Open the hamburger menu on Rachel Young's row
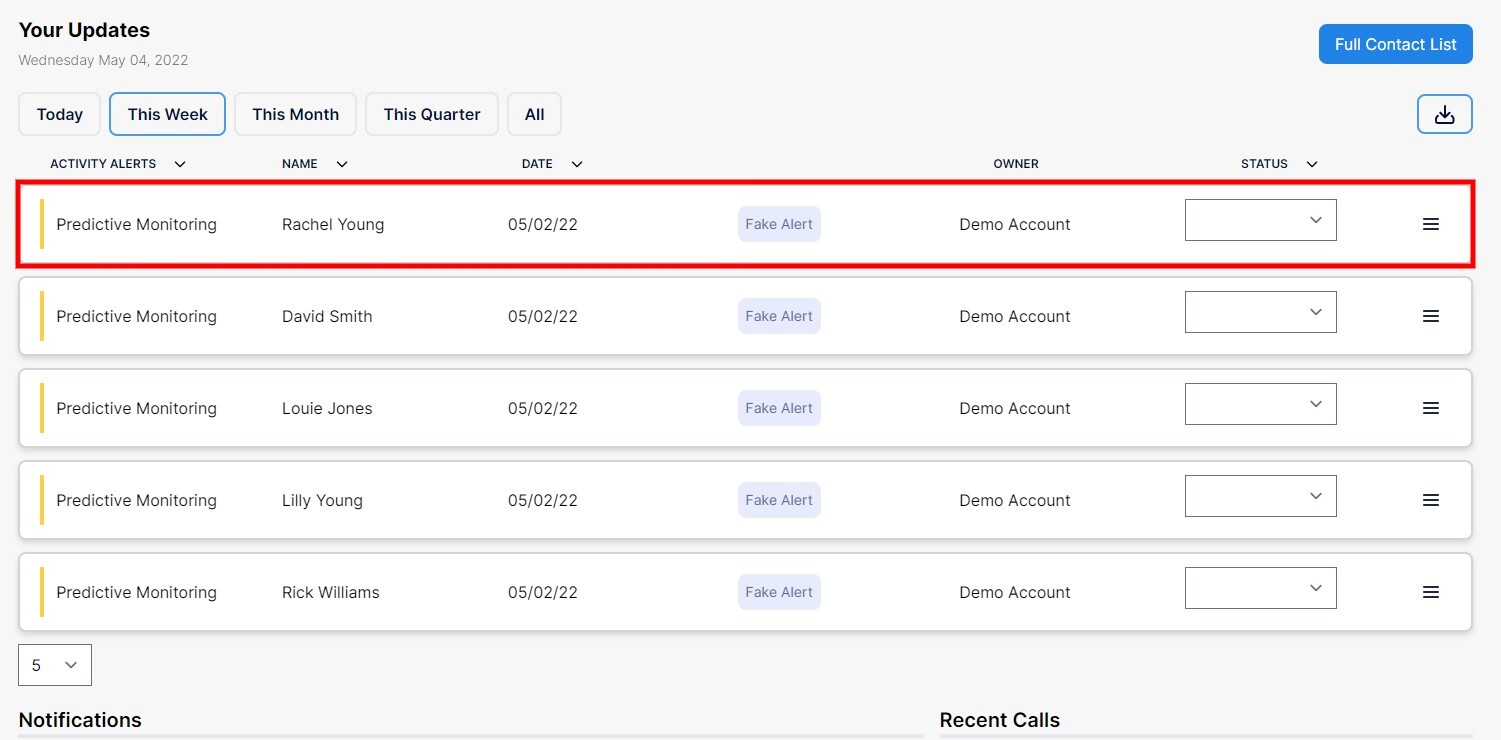 pyautogui.click(x=1431, y=224)
